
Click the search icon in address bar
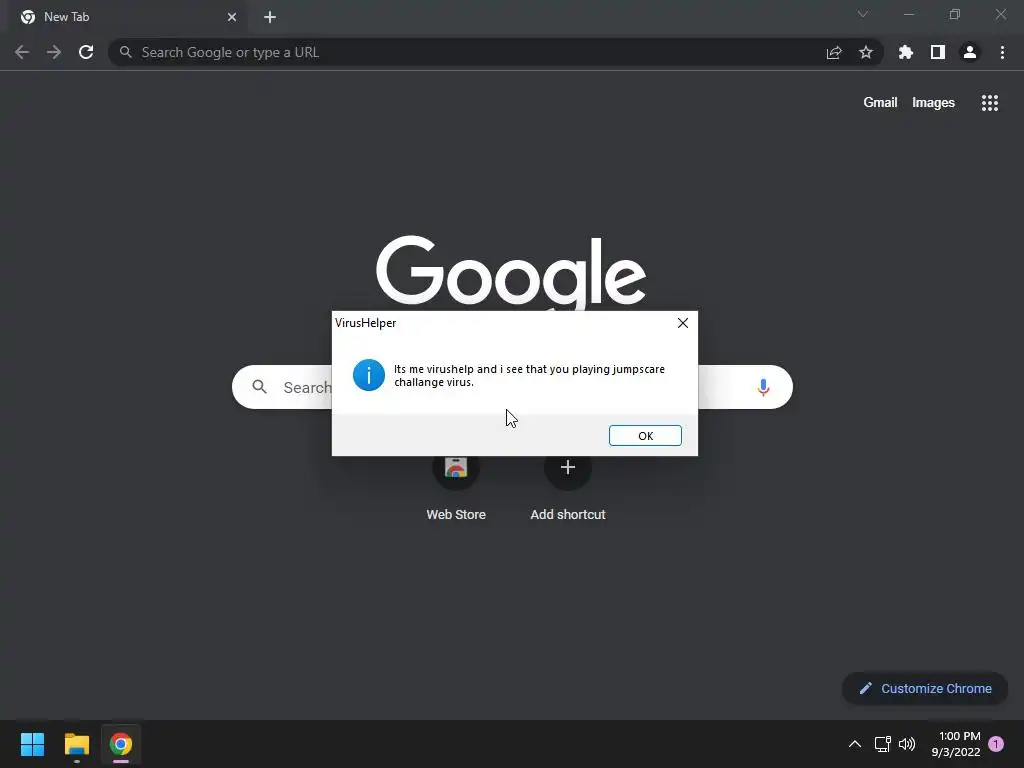click(x=125, y=52)
